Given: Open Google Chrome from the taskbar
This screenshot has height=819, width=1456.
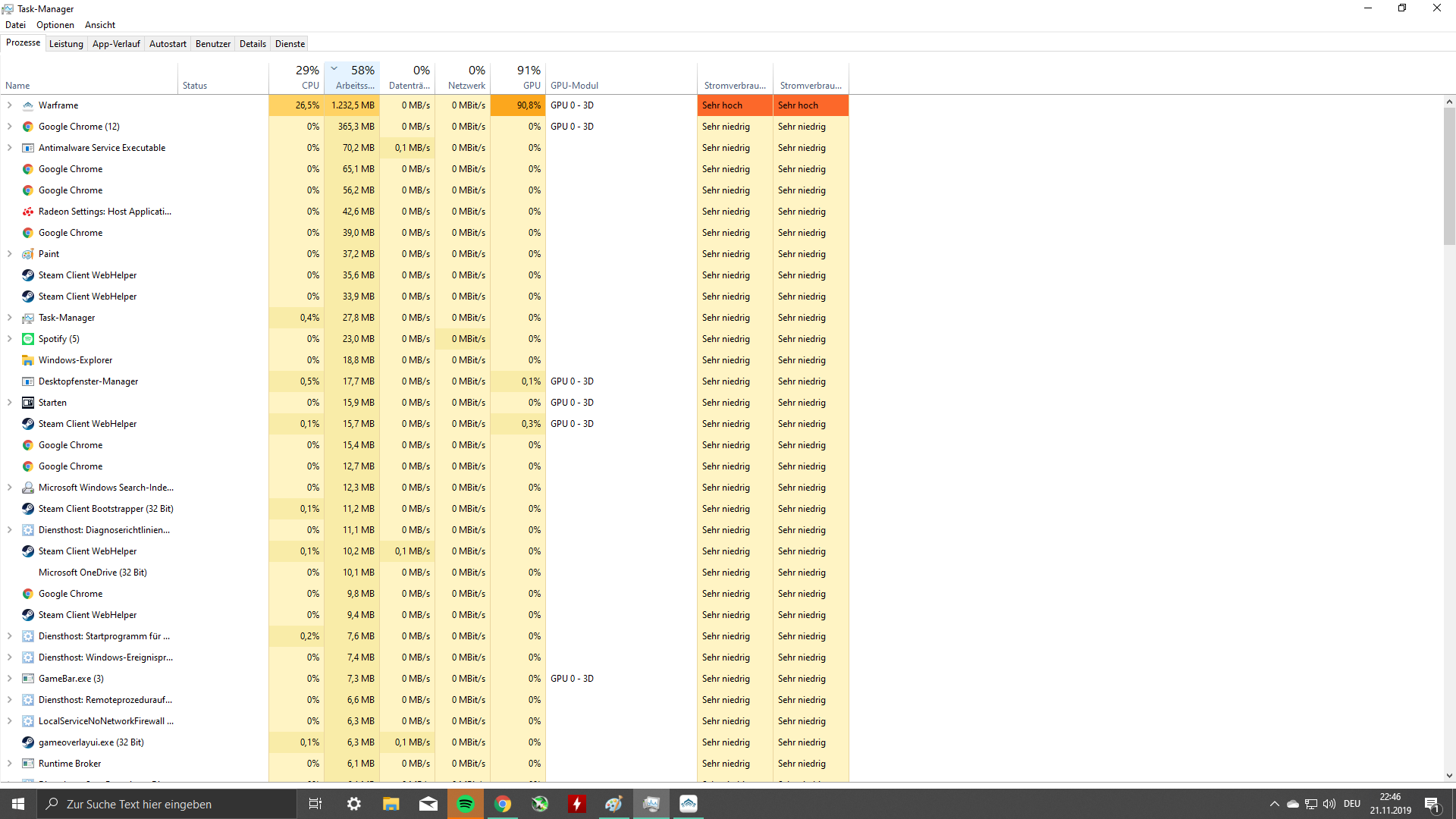Looking at the screenshot, I should coord(503,804).
